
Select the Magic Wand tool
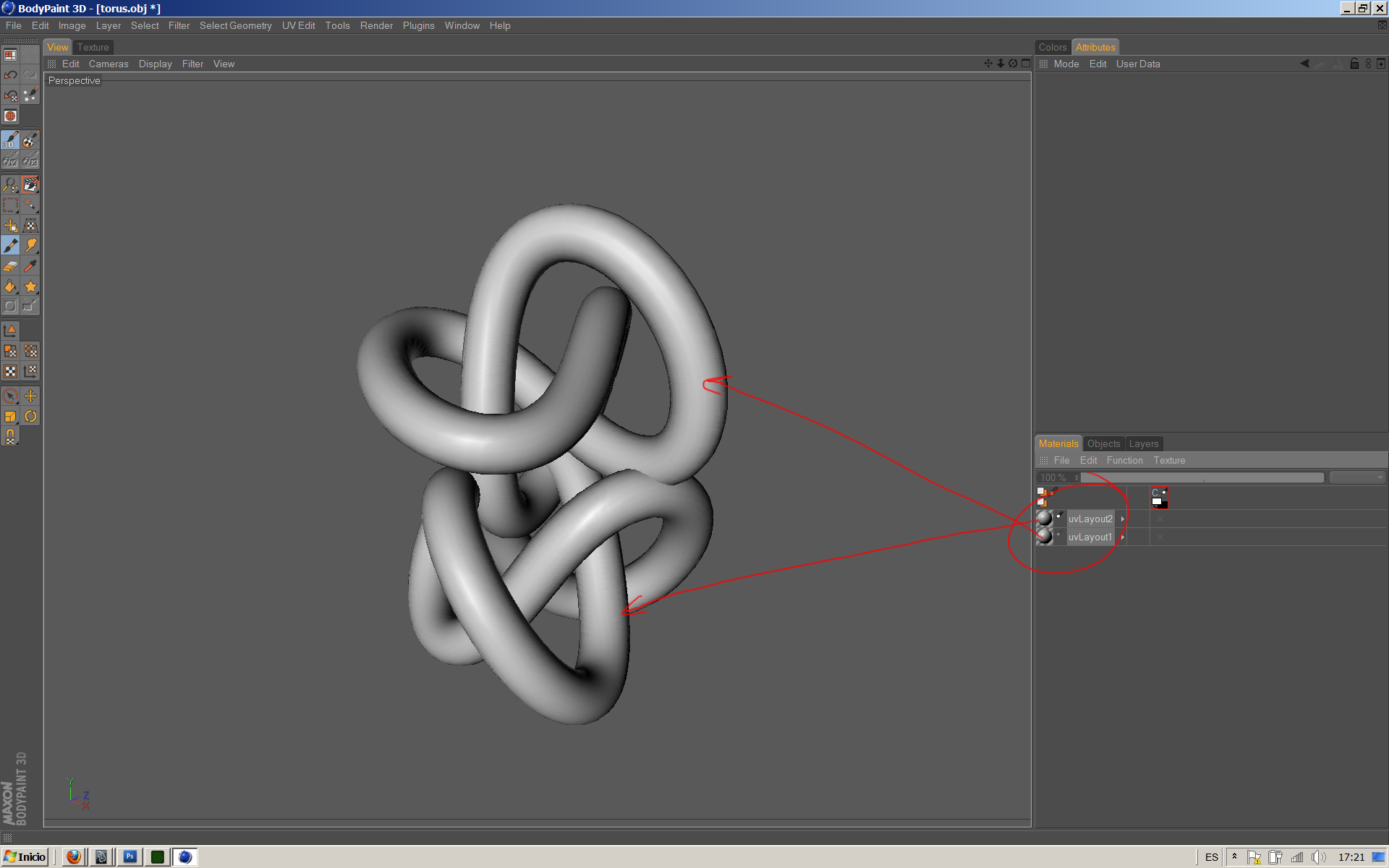coord(30,205)
